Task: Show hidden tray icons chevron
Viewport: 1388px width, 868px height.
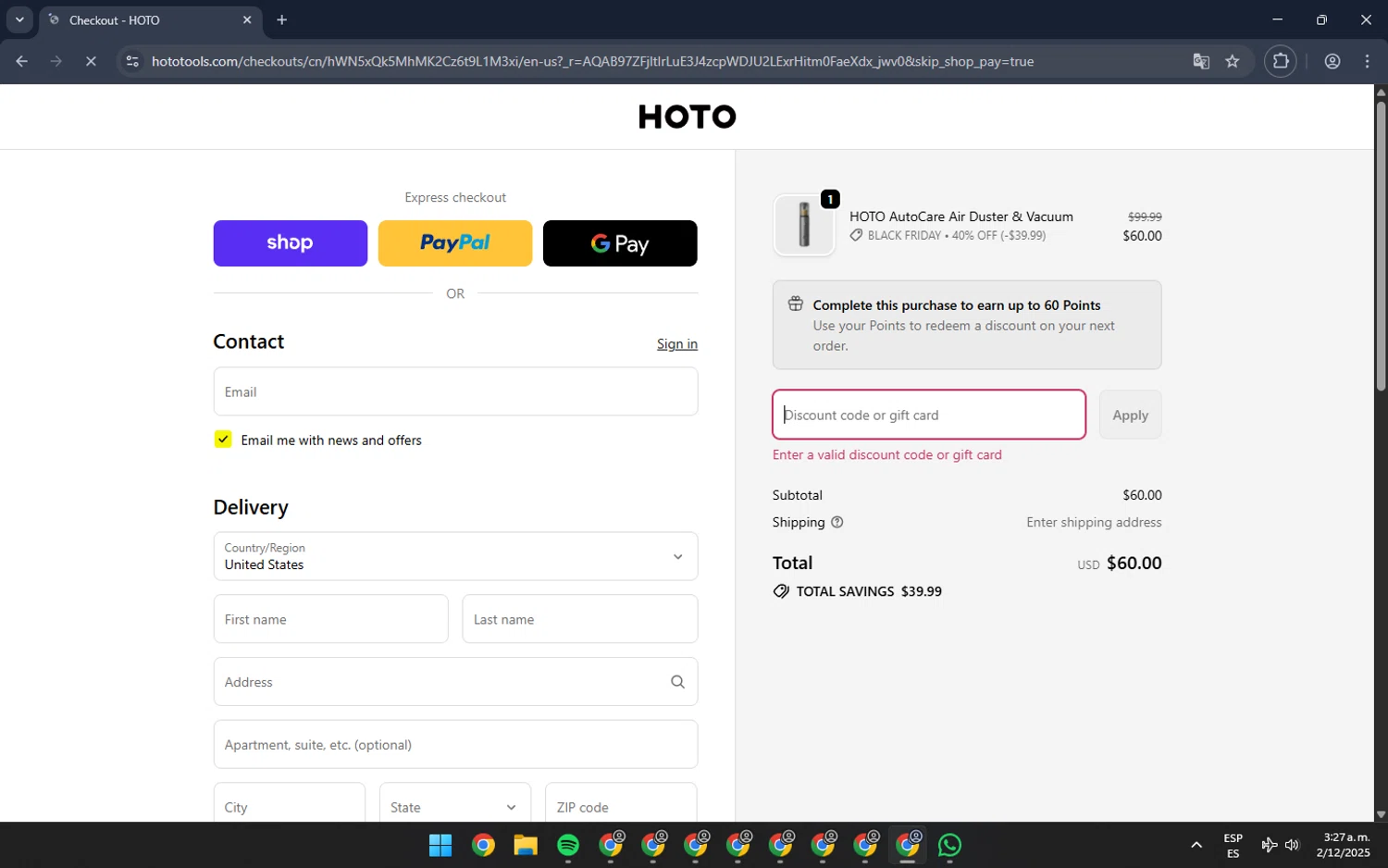Action: [1196, 845]
